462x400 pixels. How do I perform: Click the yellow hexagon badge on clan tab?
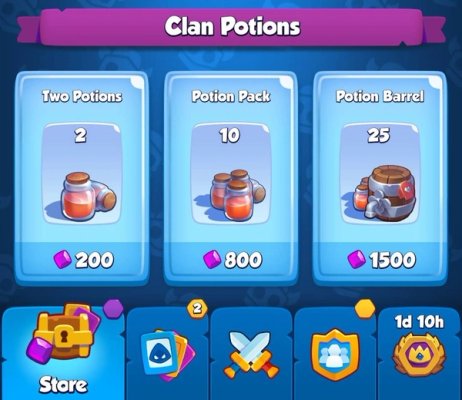[365, 308]
